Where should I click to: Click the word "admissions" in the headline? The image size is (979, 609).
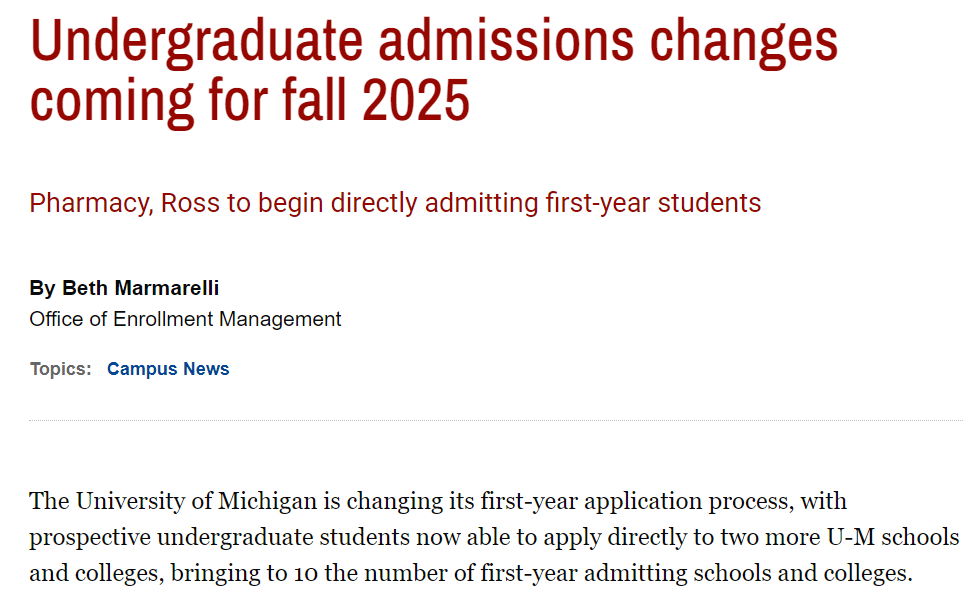coord(506,41)
